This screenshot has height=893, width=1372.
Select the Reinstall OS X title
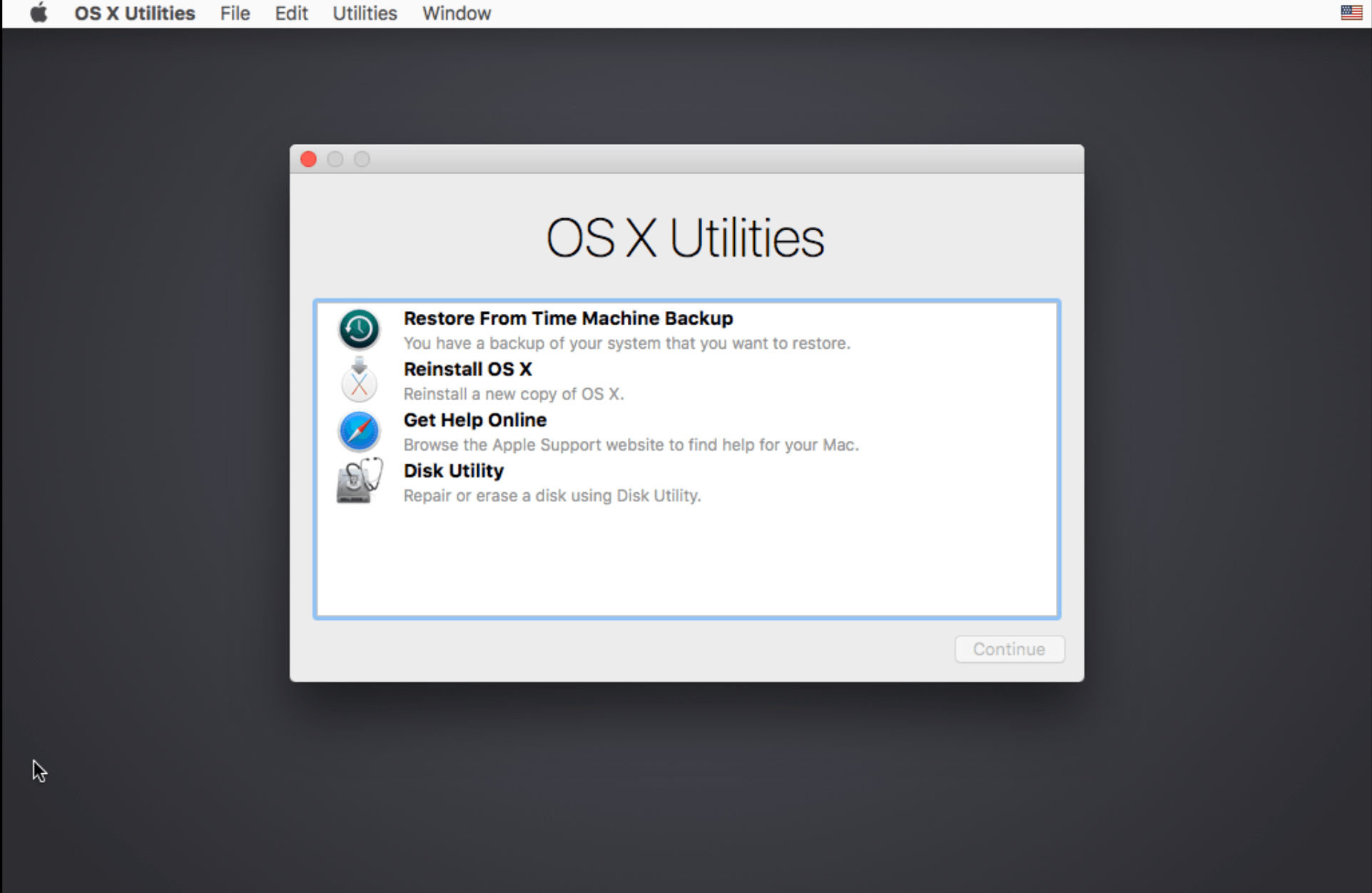467,369
